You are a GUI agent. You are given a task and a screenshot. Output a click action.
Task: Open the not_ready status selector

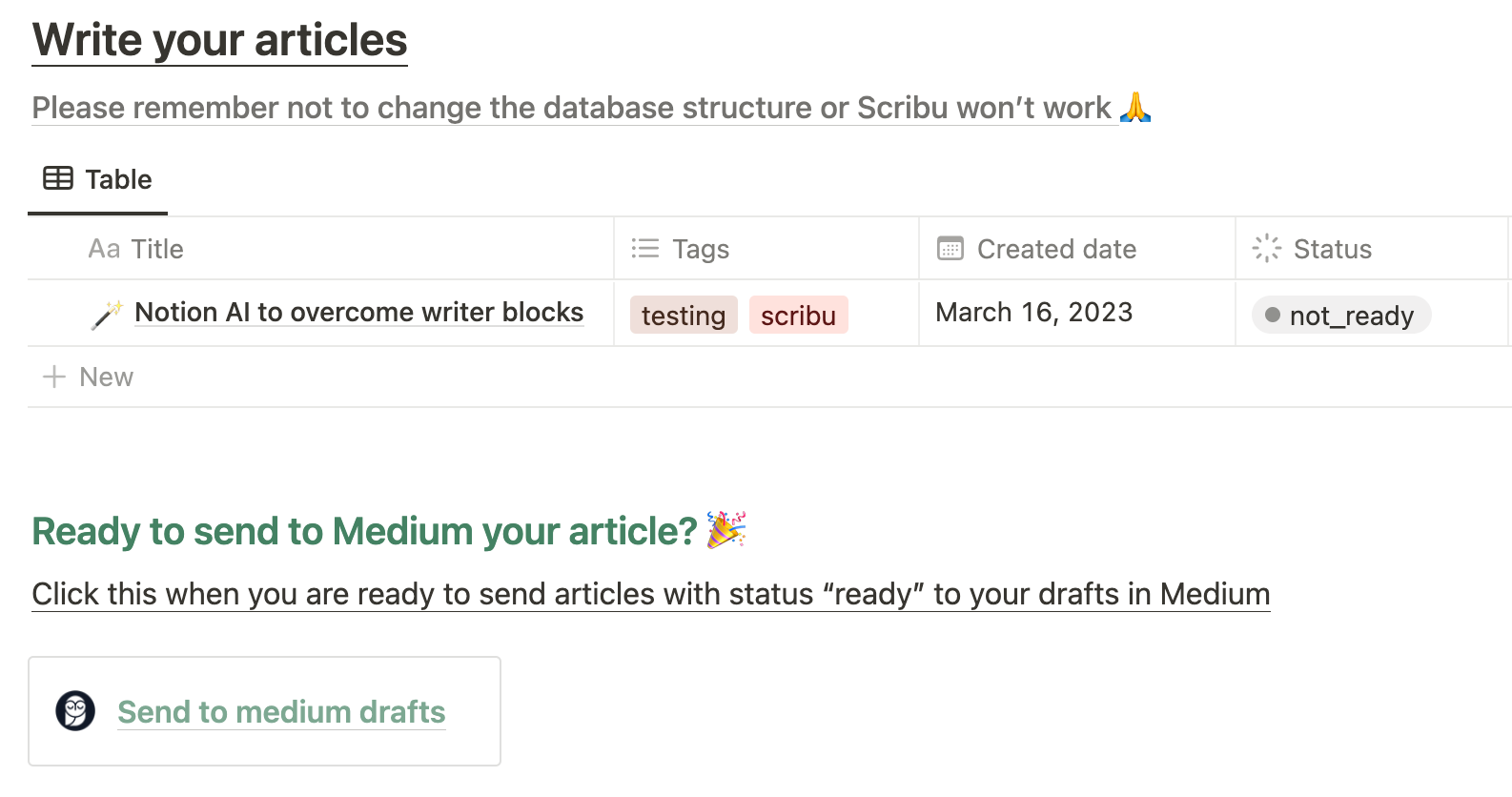[1341, 316]
